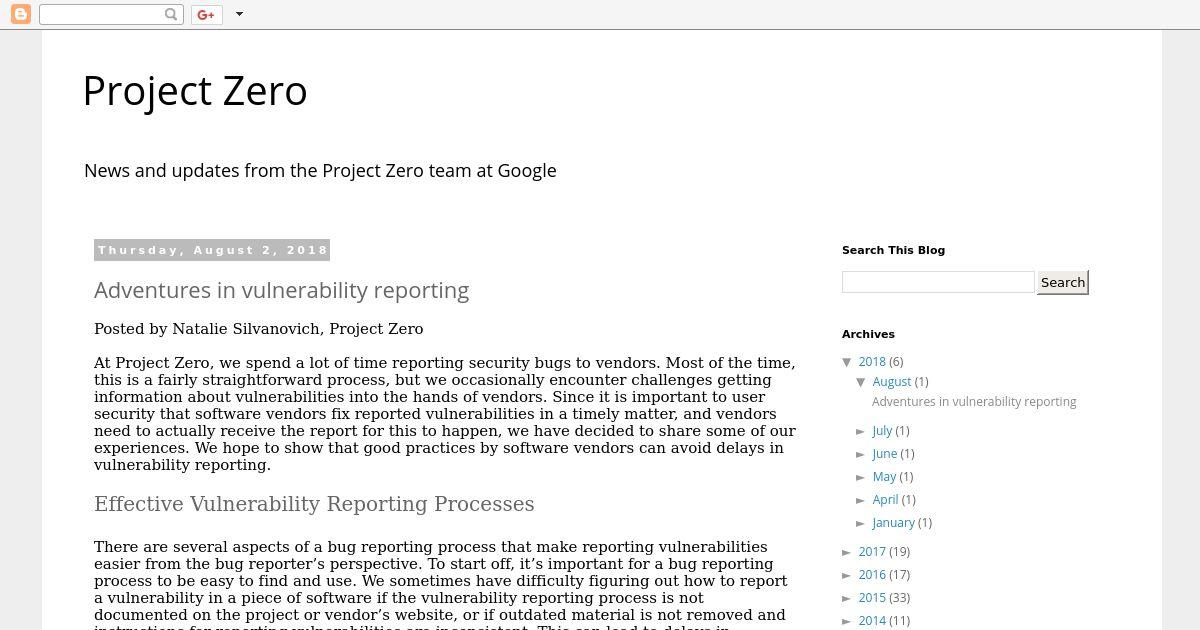Open the Blogger logo icon
Image resolution: width=1200 pixels, height=630 pixels.
point(20,14)
